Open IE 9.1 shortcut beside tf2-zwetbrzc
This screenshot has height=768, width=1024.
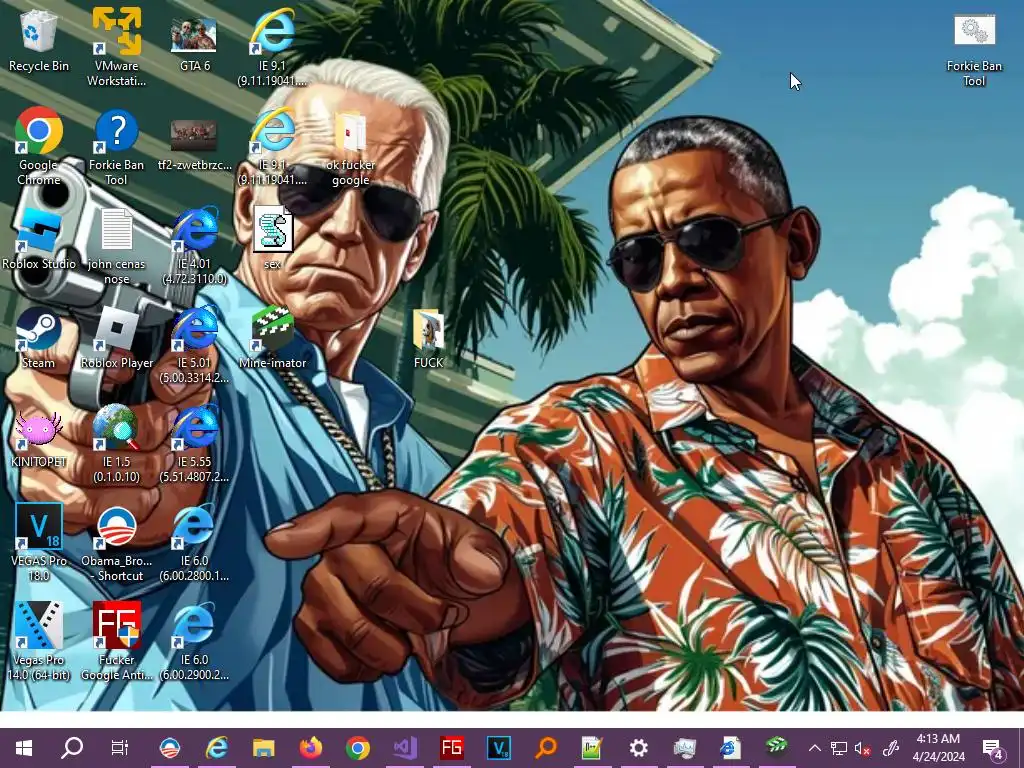(272, 147)
